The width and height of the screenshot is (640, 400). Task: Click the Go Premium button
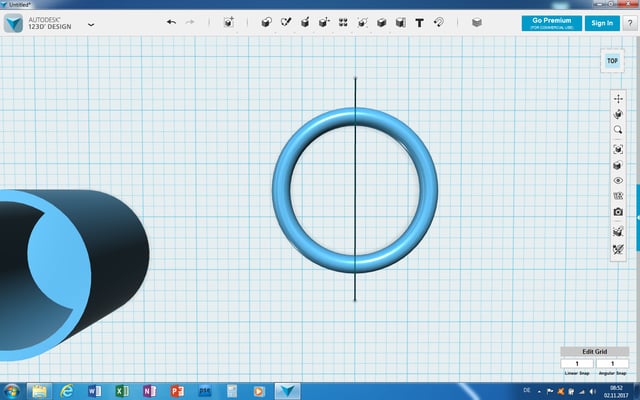click(551, 23)
